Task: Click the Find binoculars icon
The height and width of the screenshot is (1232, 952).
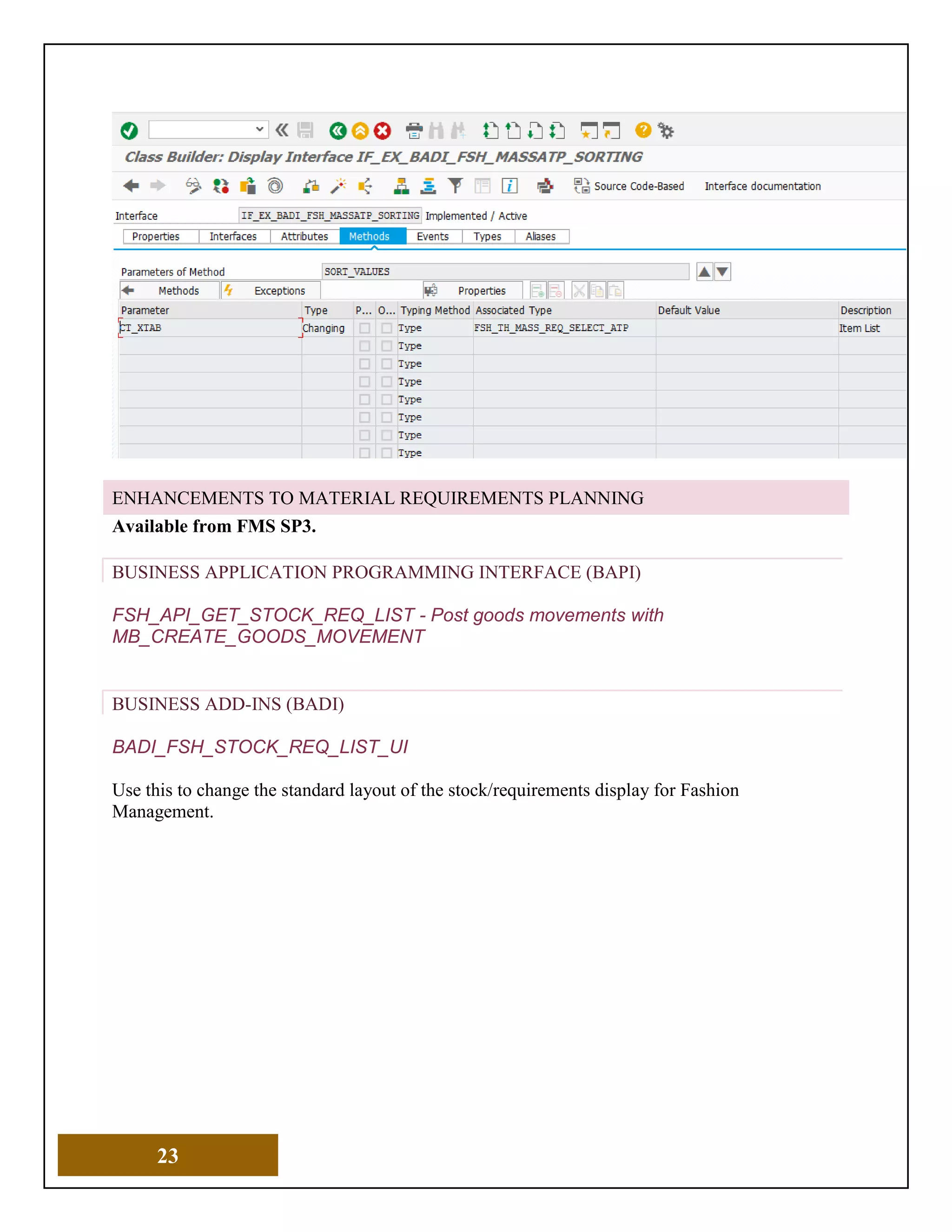Action: (436, 131)
